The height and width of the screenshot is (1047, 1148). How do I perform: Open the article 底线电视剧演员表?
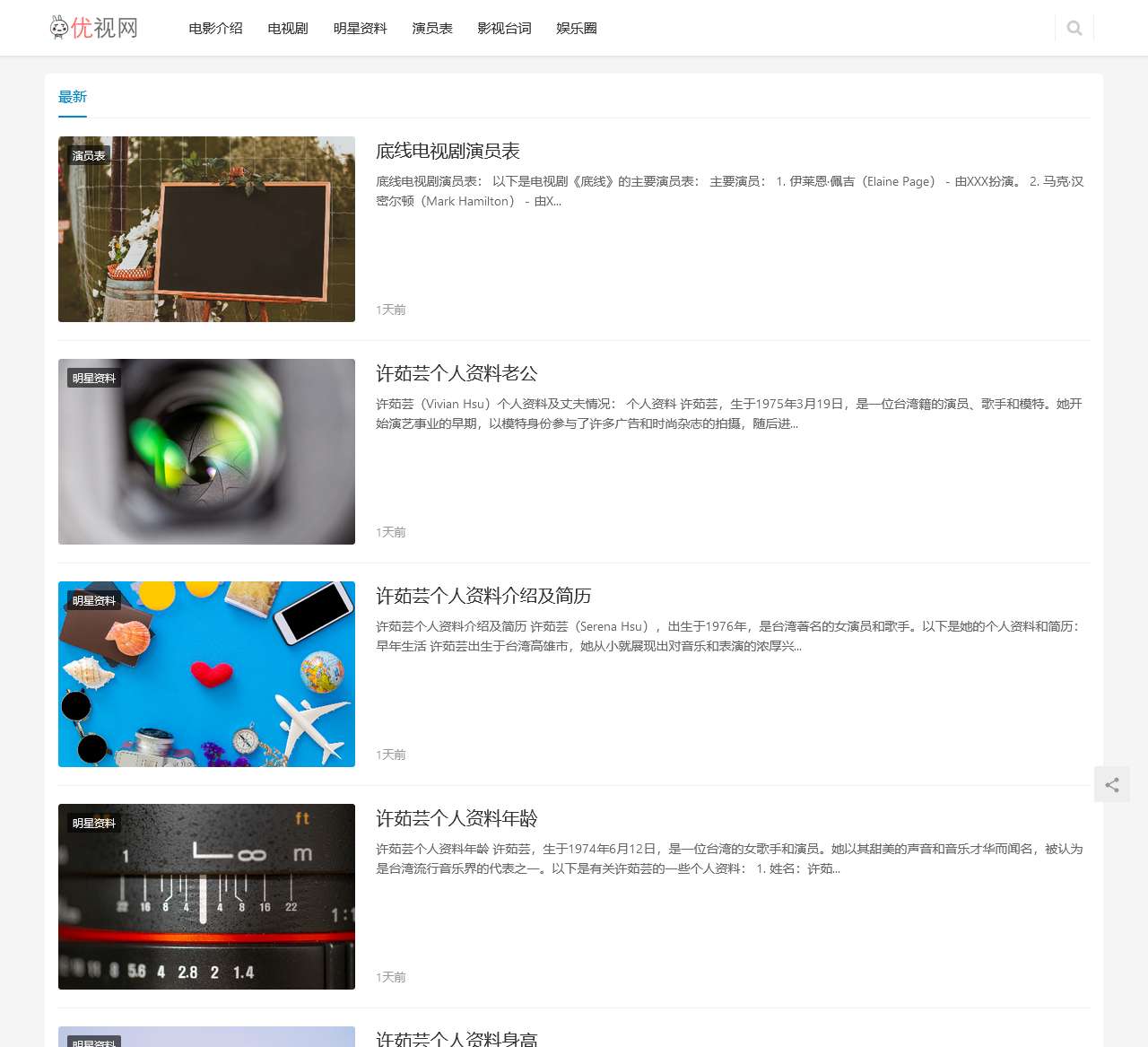click(448, 151)
